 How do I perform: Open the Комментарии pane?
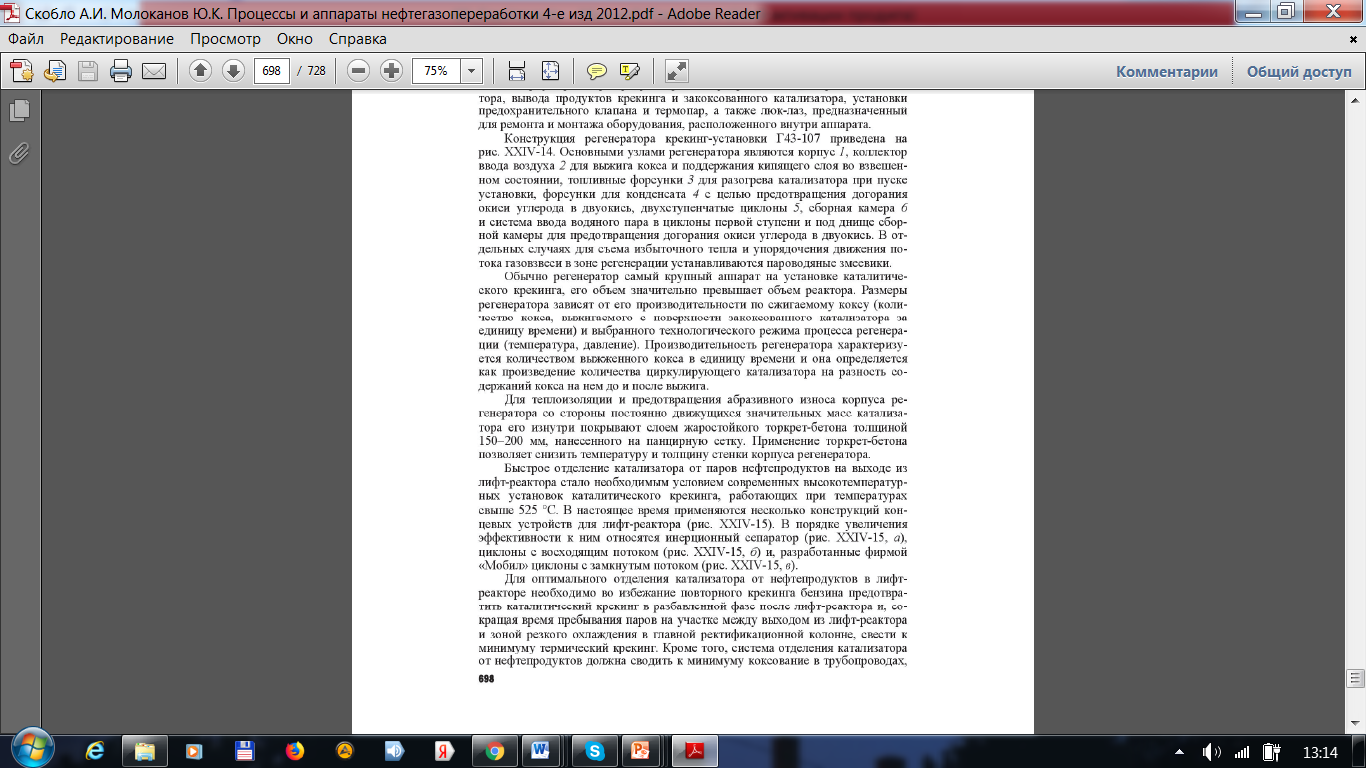click(1167, 71)
